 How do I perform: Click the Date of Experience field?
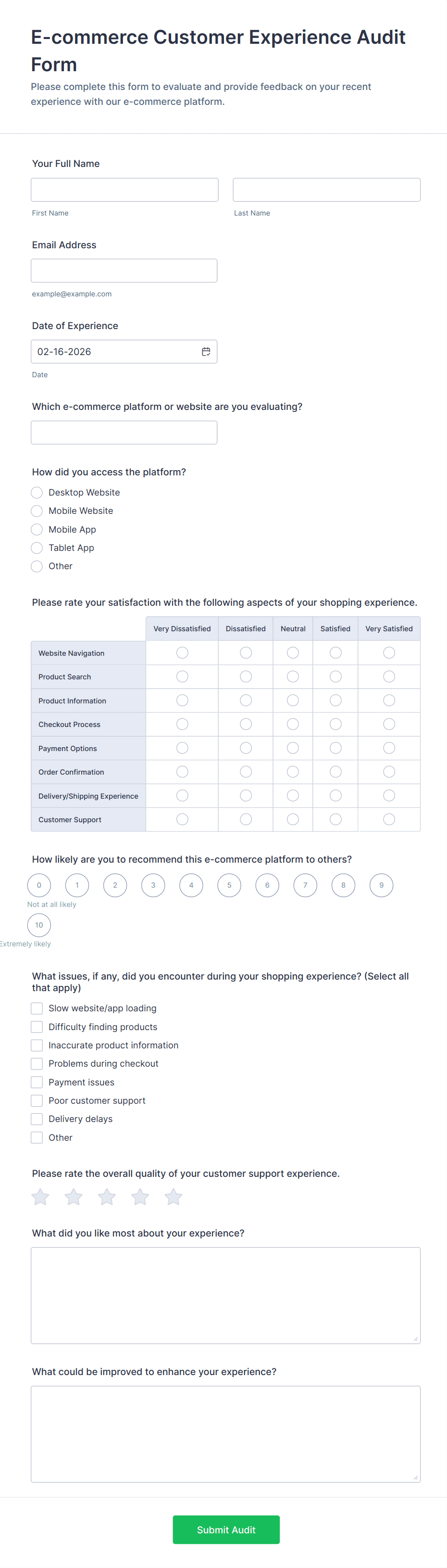tap(115, 352)
